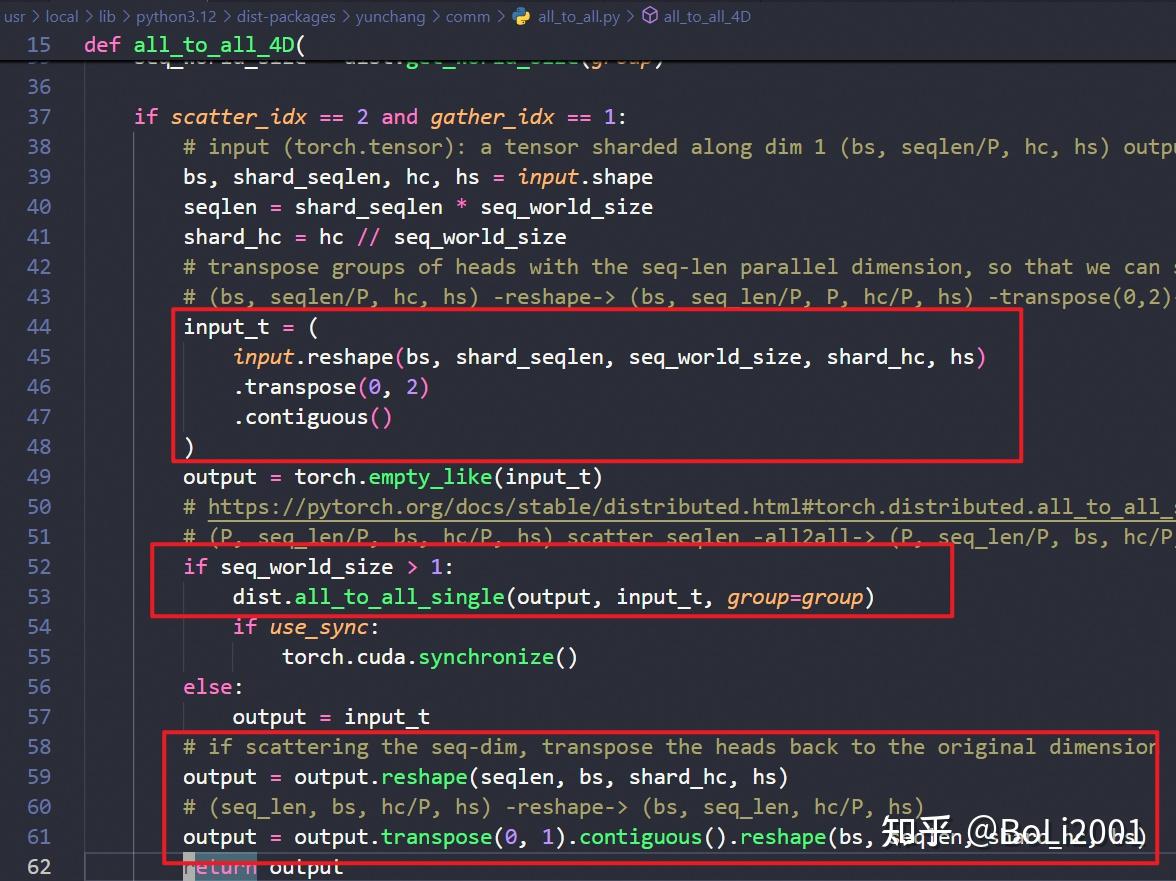Image resolution: width=1176 pixels, height=881 pixels.
Task: Select line number 37 in the gutter
Action: tap(38, 116)
